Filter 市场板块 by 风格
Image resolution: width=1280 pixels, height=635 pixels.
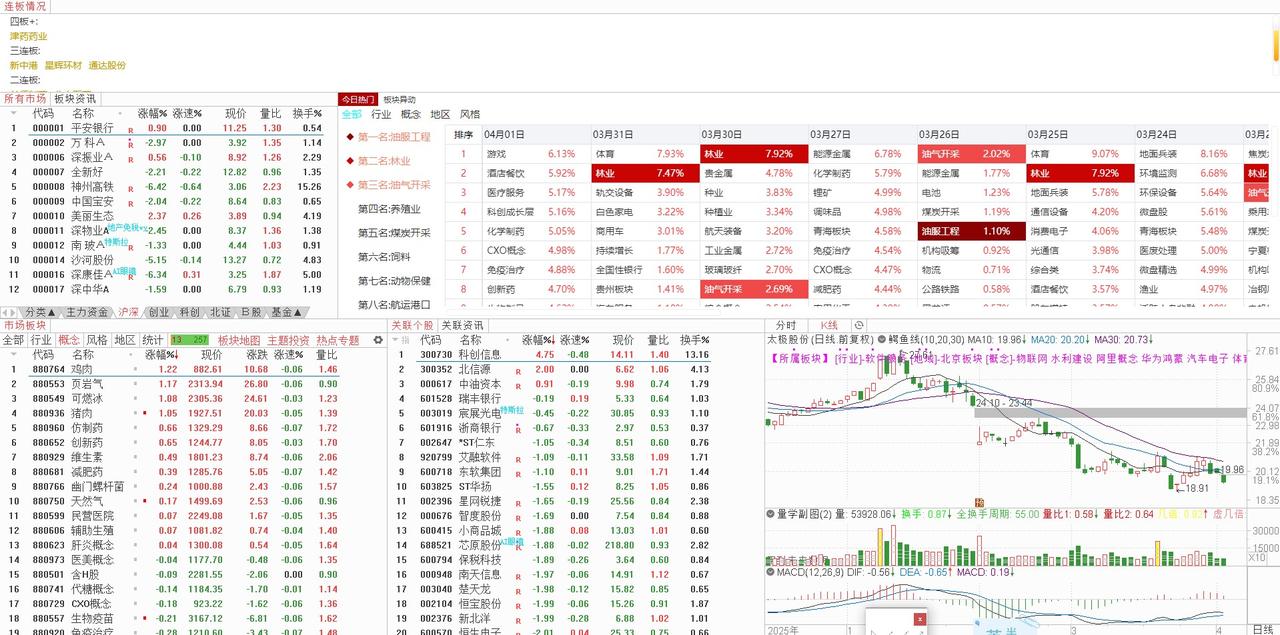pos(97,340)
